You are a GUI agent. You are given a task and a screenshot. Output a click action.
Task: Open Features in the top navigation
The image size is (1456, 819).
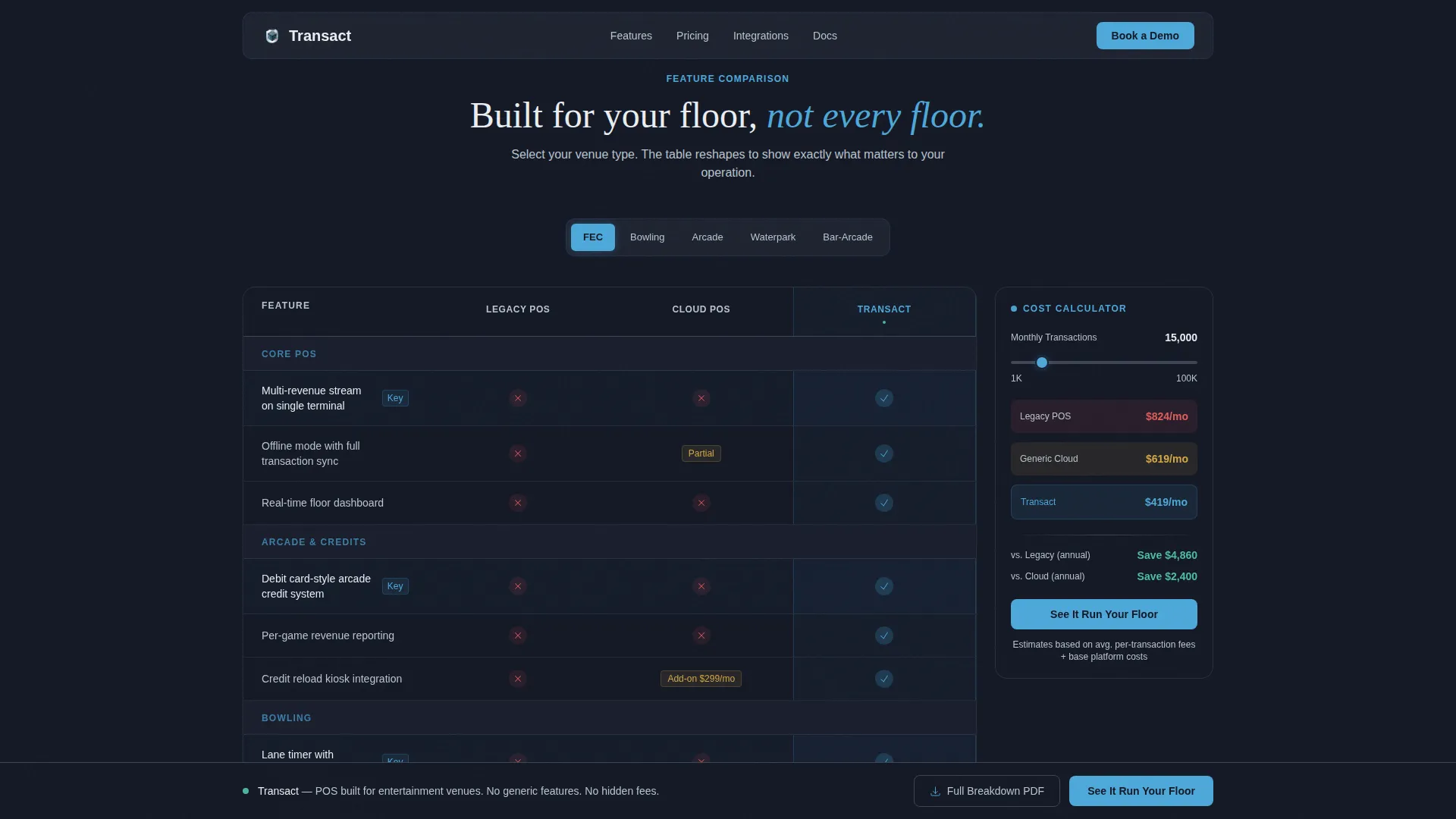pos(631,36)
